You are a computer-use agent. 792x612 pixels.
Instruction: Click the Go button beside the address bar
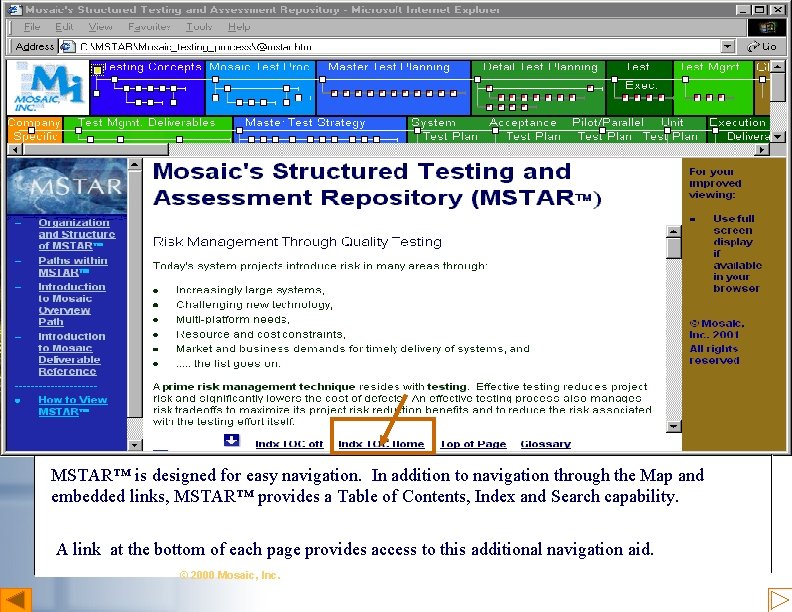pyautogui.click(x=762, y=47)
